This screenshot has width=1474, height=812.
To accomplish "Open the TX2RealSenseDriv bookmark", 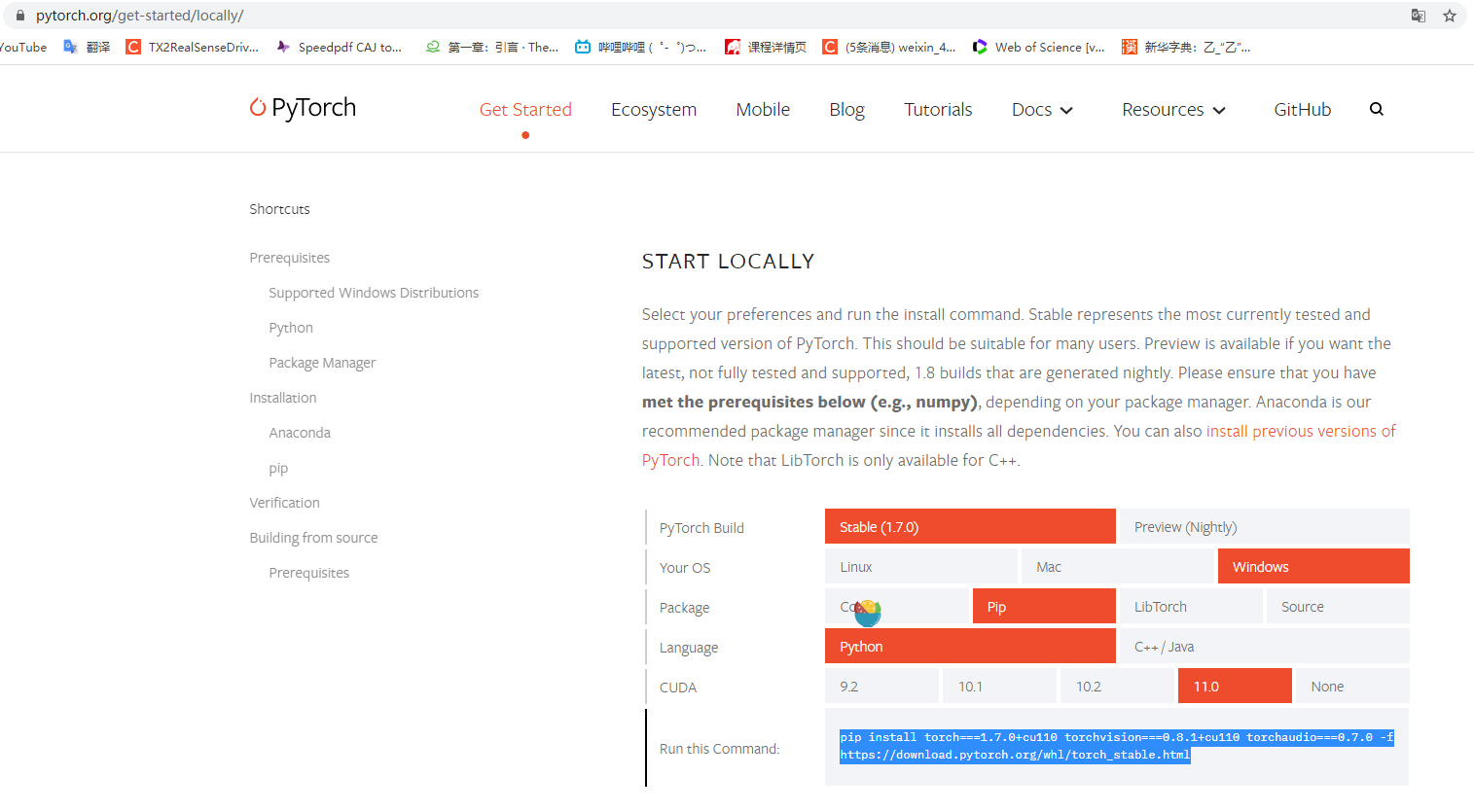I will pos(193,47).
